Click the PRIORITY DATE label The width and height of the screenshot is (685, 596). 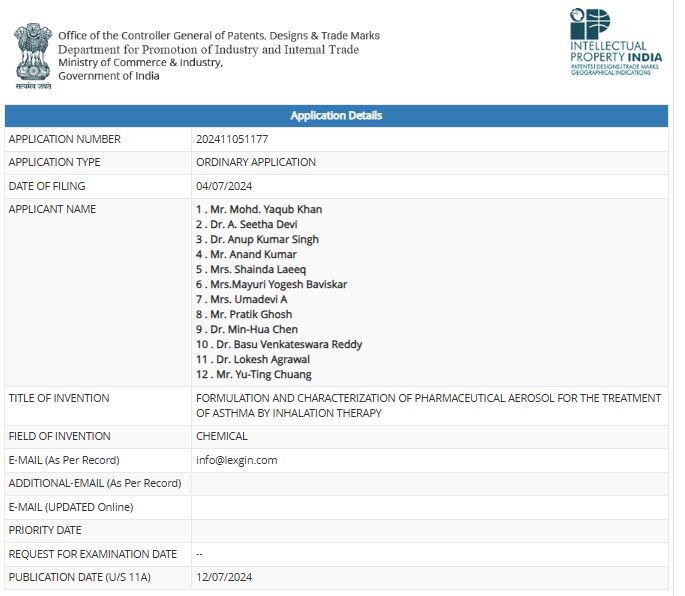click(x=45, y=530)
